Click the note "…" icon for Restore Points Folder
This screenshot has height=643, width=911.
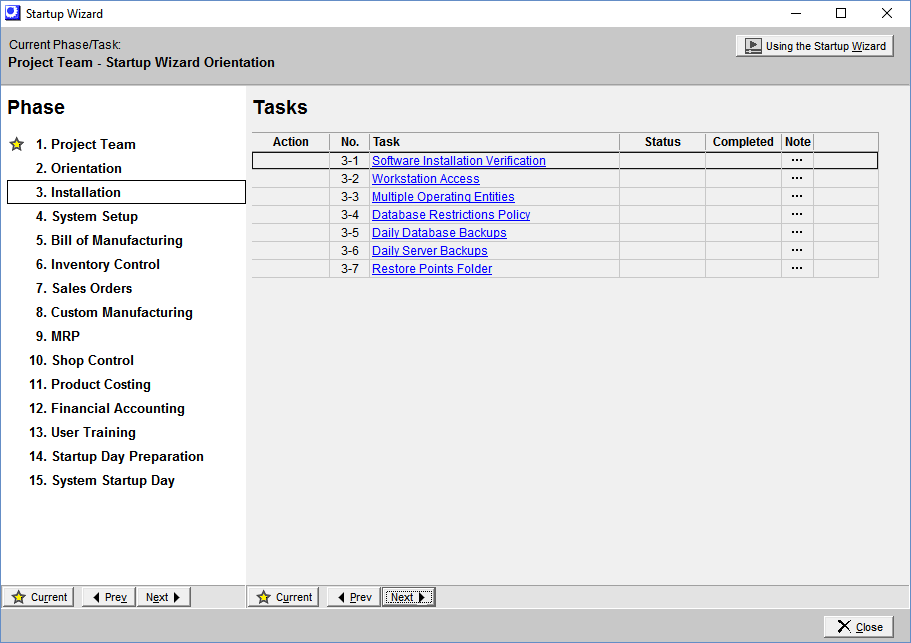pyautogui.click(x=797, y=268)
